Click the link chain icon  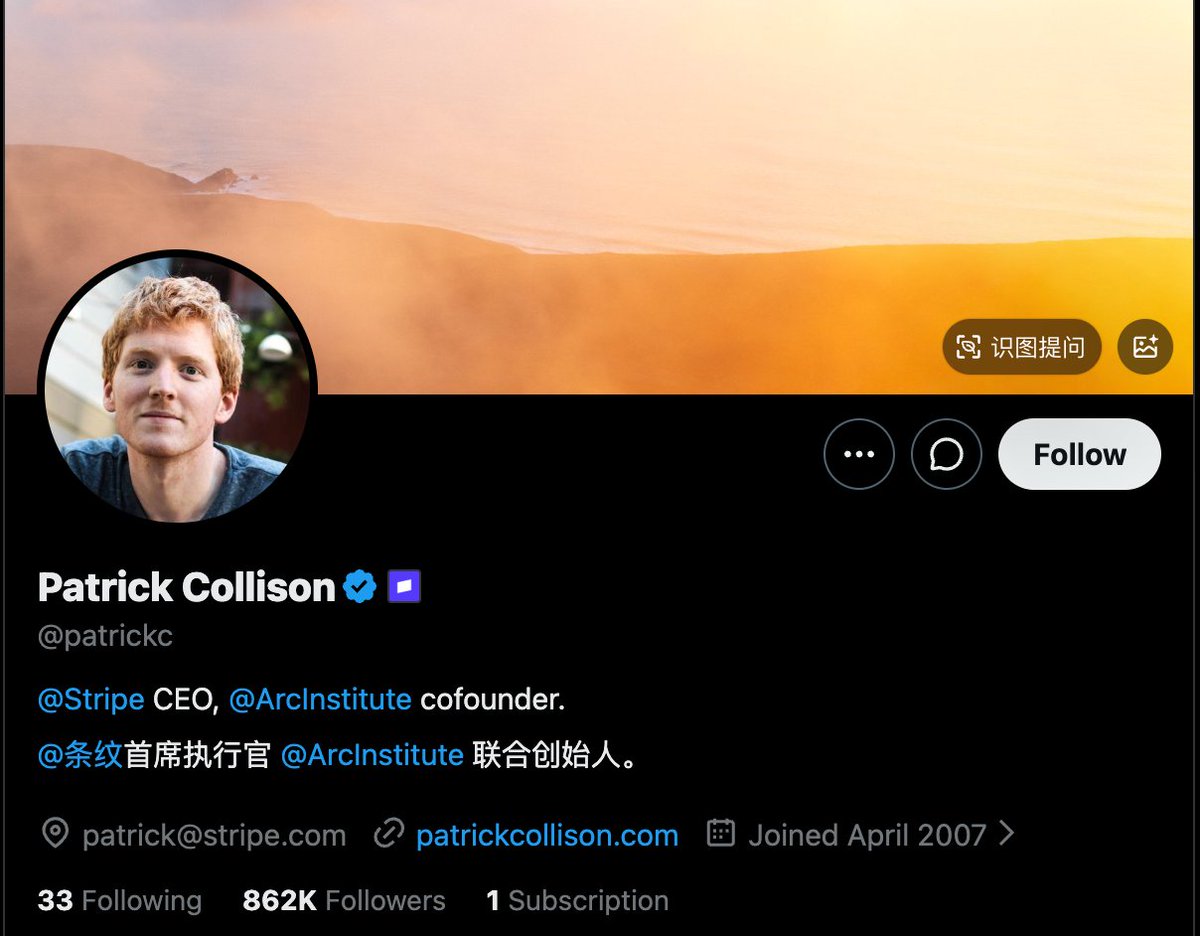click(x=389, y=834)
